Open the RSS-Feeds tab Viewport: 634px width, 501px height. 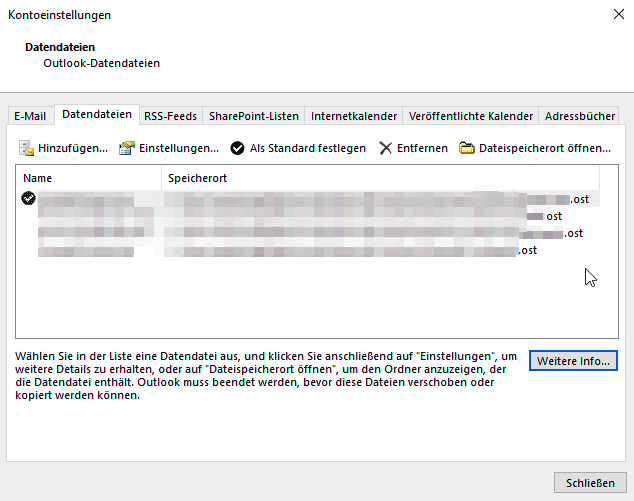[x=170, y=116]
